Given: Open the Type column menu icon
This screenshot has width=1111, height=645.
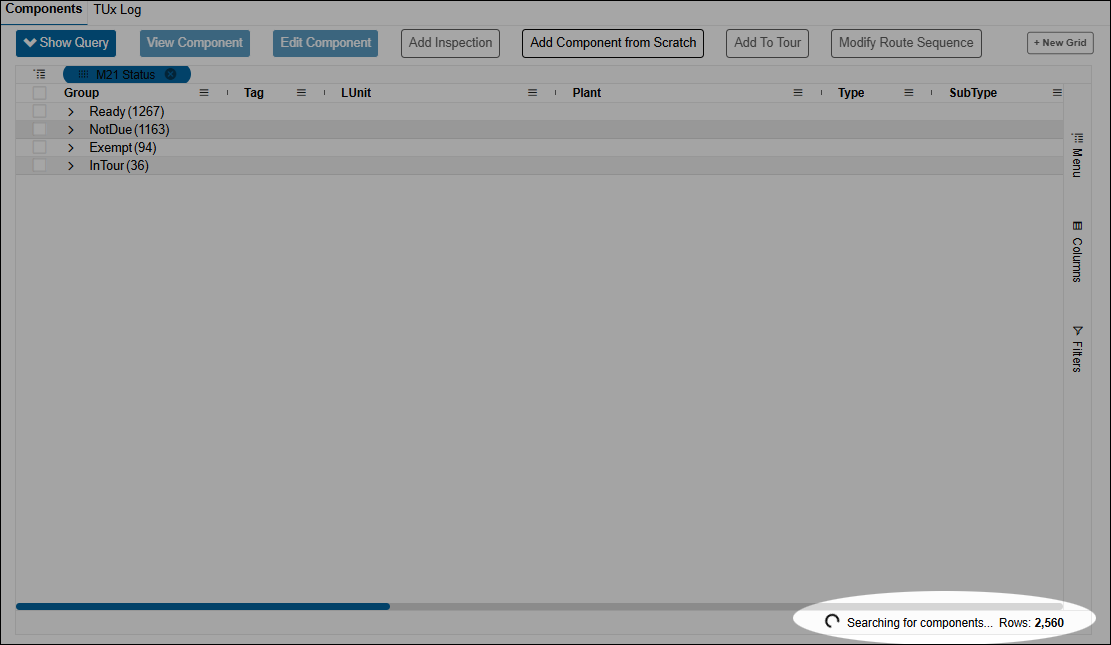Looking at the screenshot, I should click(x=909, y=93).
